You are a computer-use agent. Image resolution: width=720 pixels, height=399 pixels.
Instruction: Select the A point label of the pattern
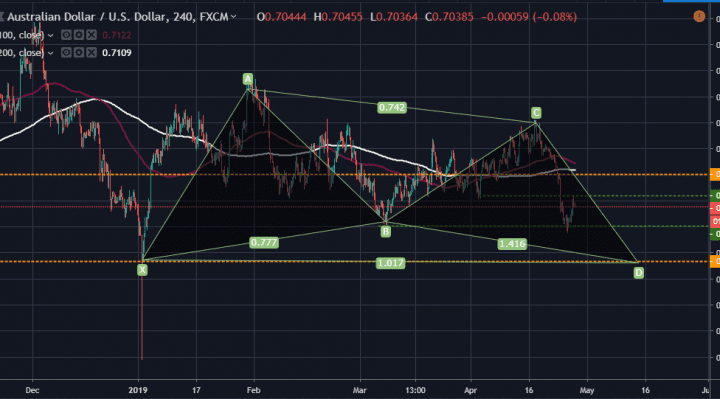tap(248, 79)
